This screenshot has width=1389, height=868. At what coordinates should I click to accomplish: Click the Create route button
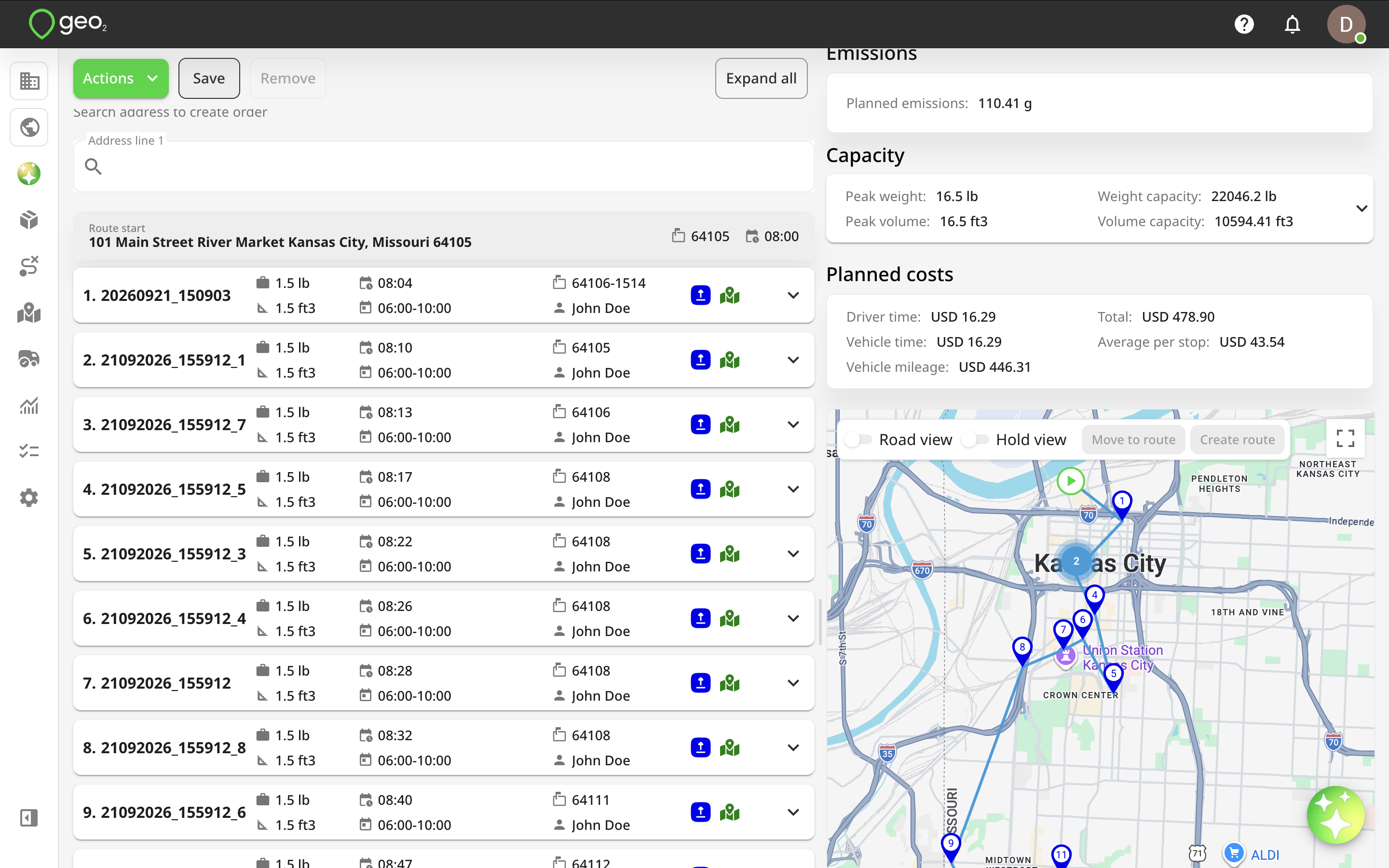(x=1237, y=440)
